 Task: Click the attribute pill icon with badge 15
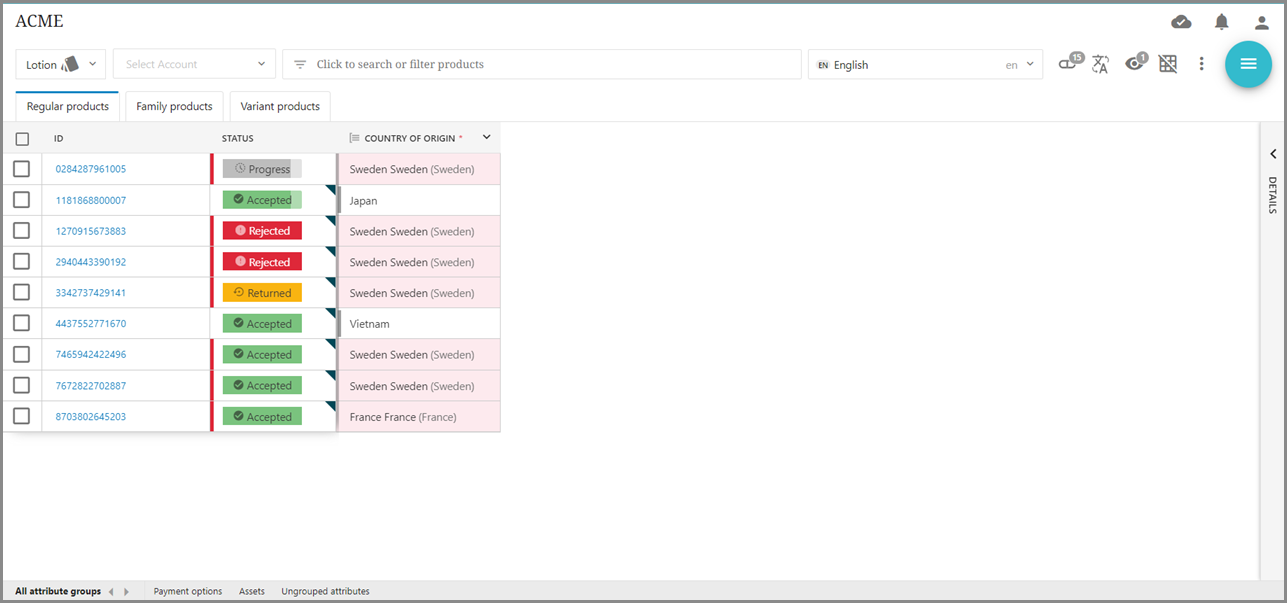1069,64
